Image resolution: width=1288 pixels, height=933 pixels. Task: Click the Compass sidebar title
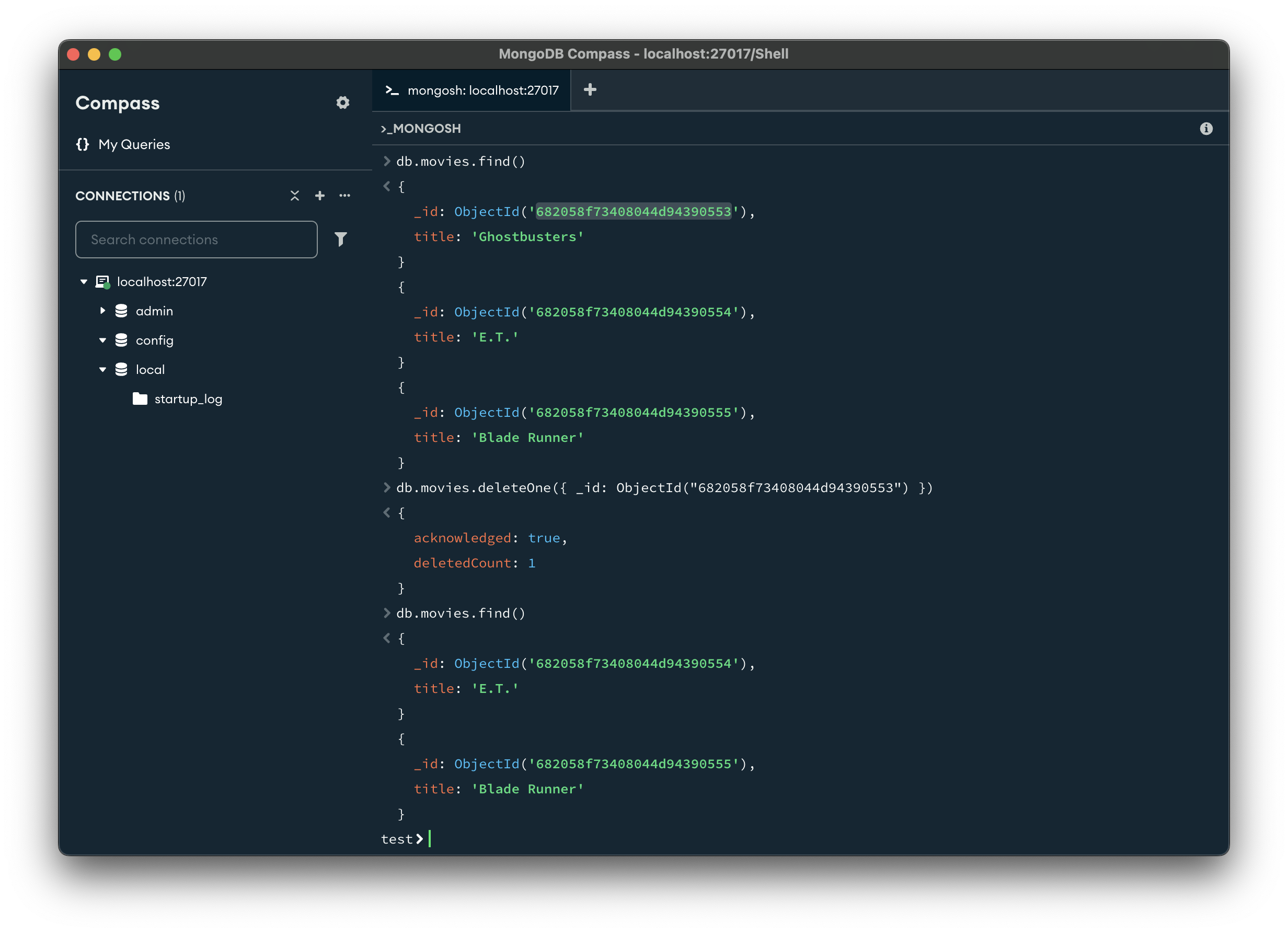click(x=118, y=104)
